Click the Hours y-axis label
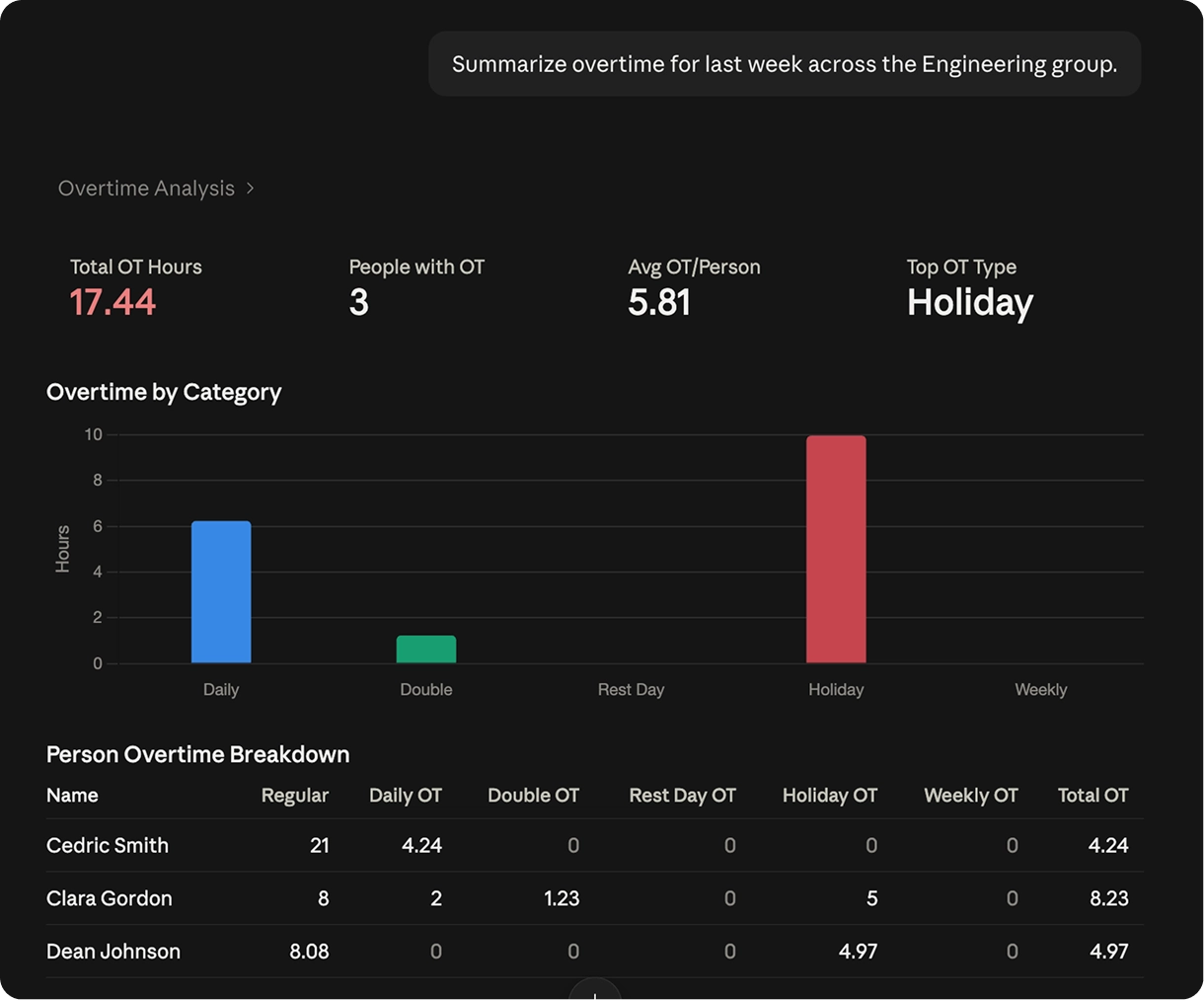Image resolution: width=1204 pixels, height=1000 pixels. click(x=63, y=549)
